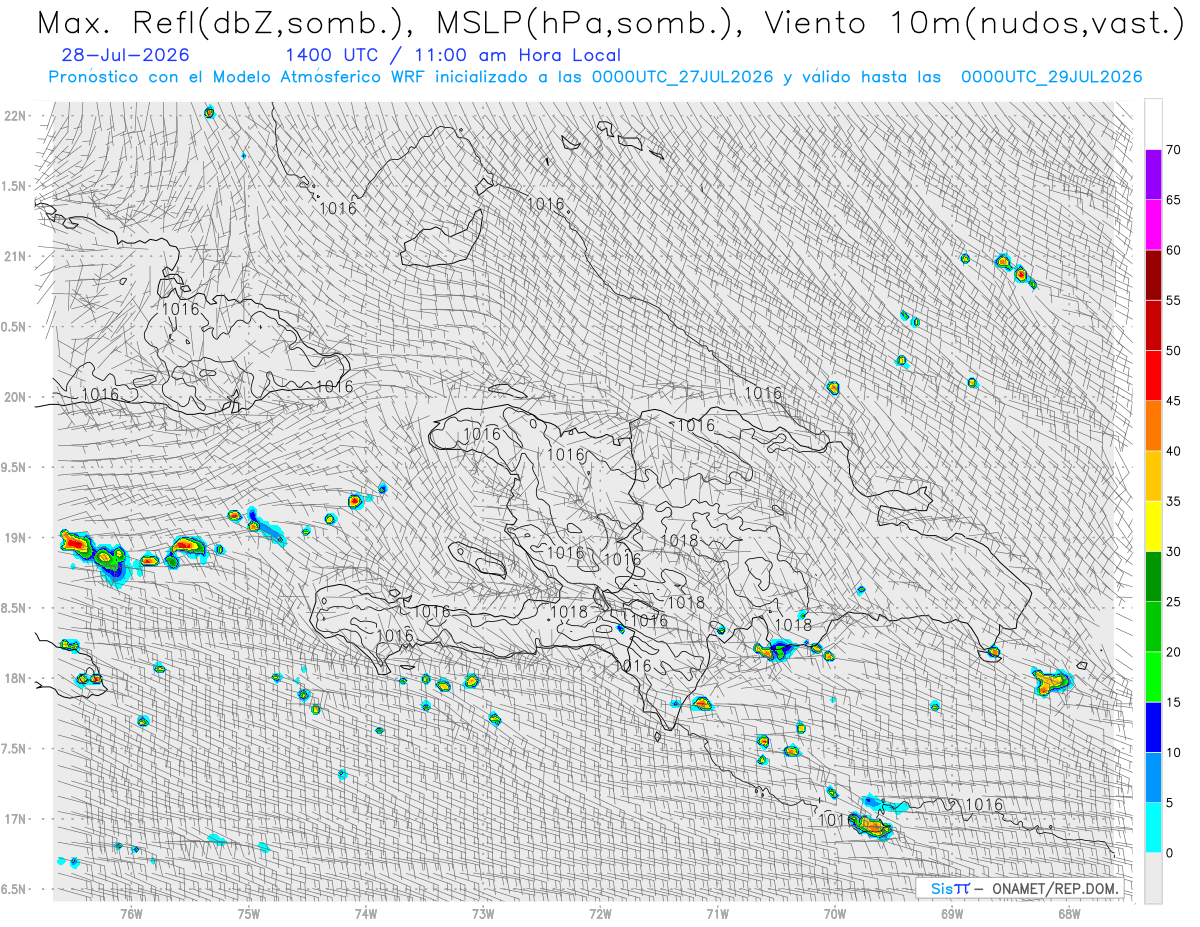The width and height of the screenshot is (1200, 927).
Task: Pick the yellow 30–35 dBZ colorbar segment
Action: pos(1153,526)
